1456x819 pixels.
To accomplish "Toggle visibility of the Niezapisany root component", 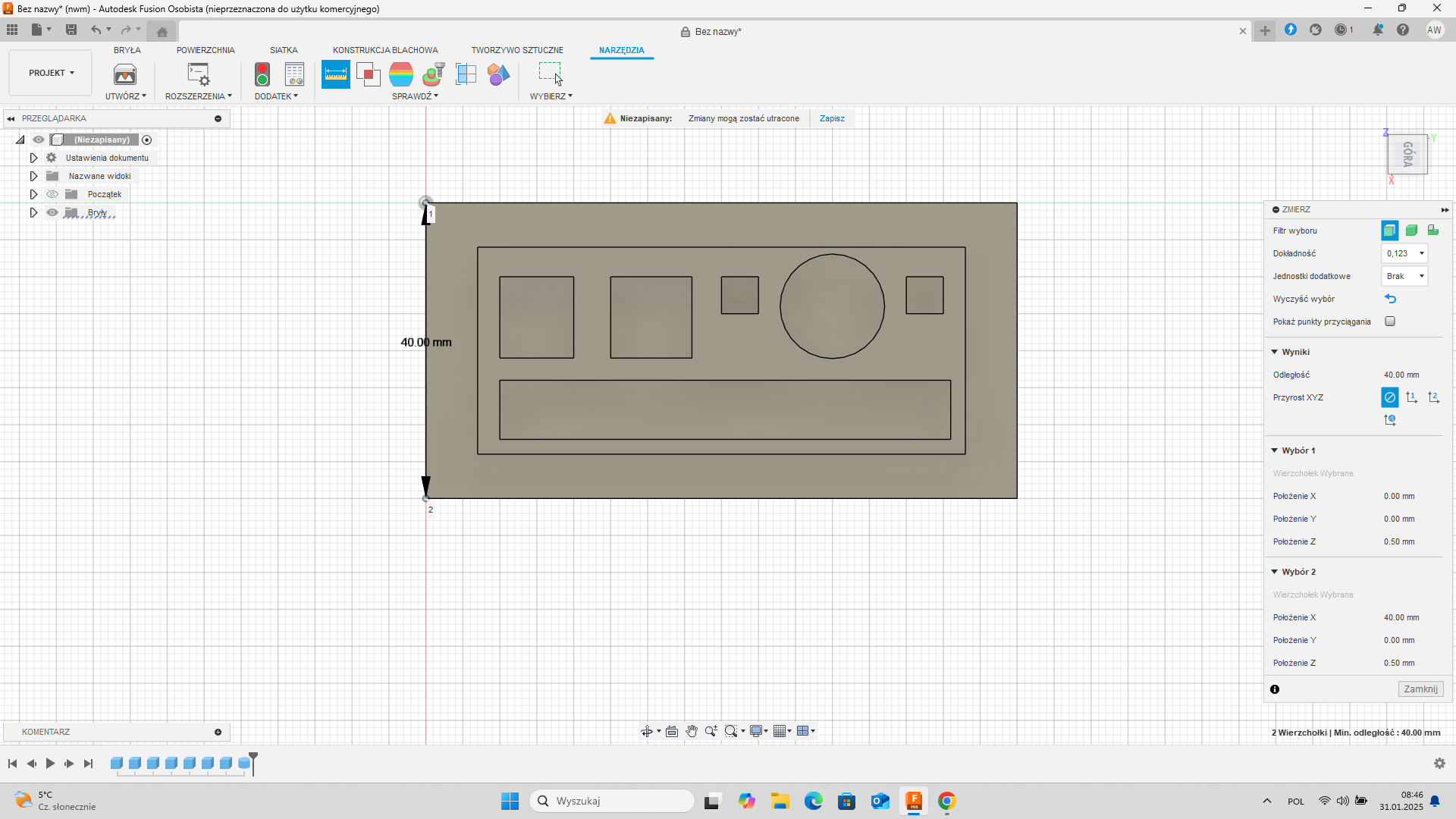I will tap(39, 140).
